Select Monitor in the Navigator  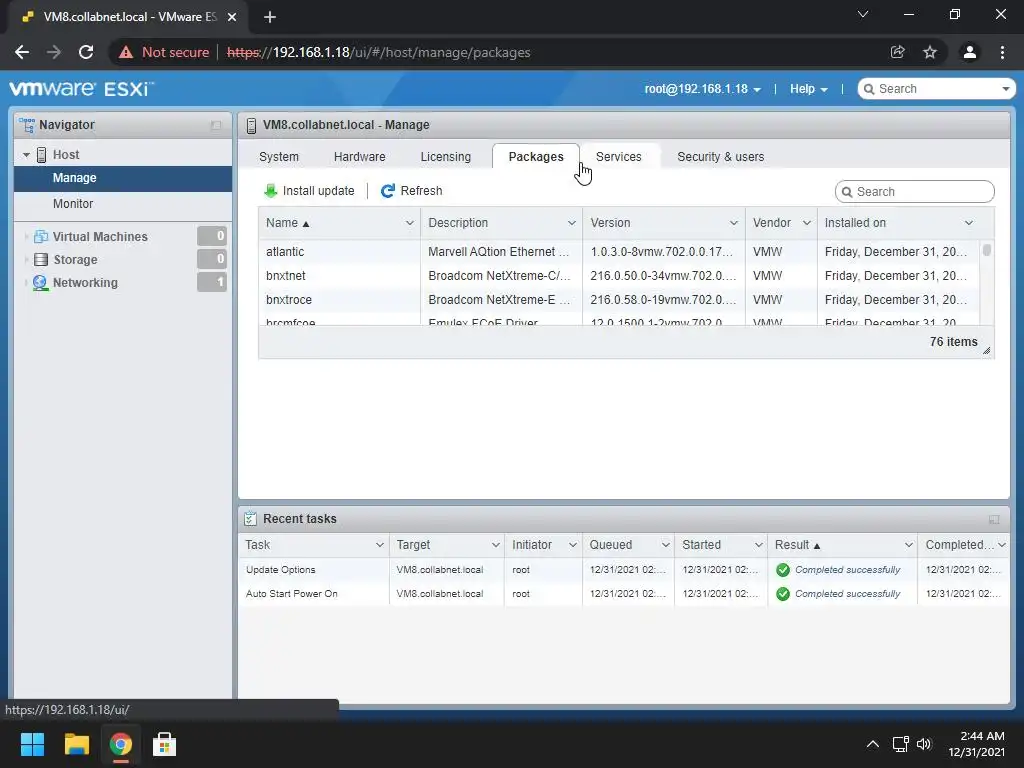tap(123, 204)
